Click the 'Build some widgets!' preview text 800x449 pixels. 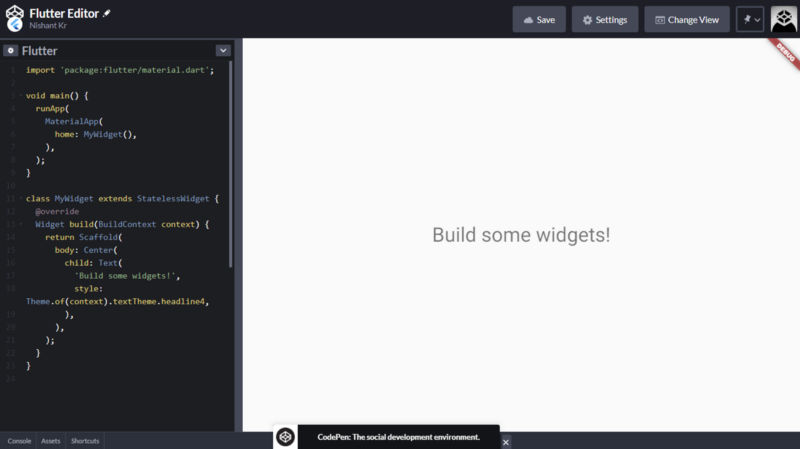click(521, 235)
